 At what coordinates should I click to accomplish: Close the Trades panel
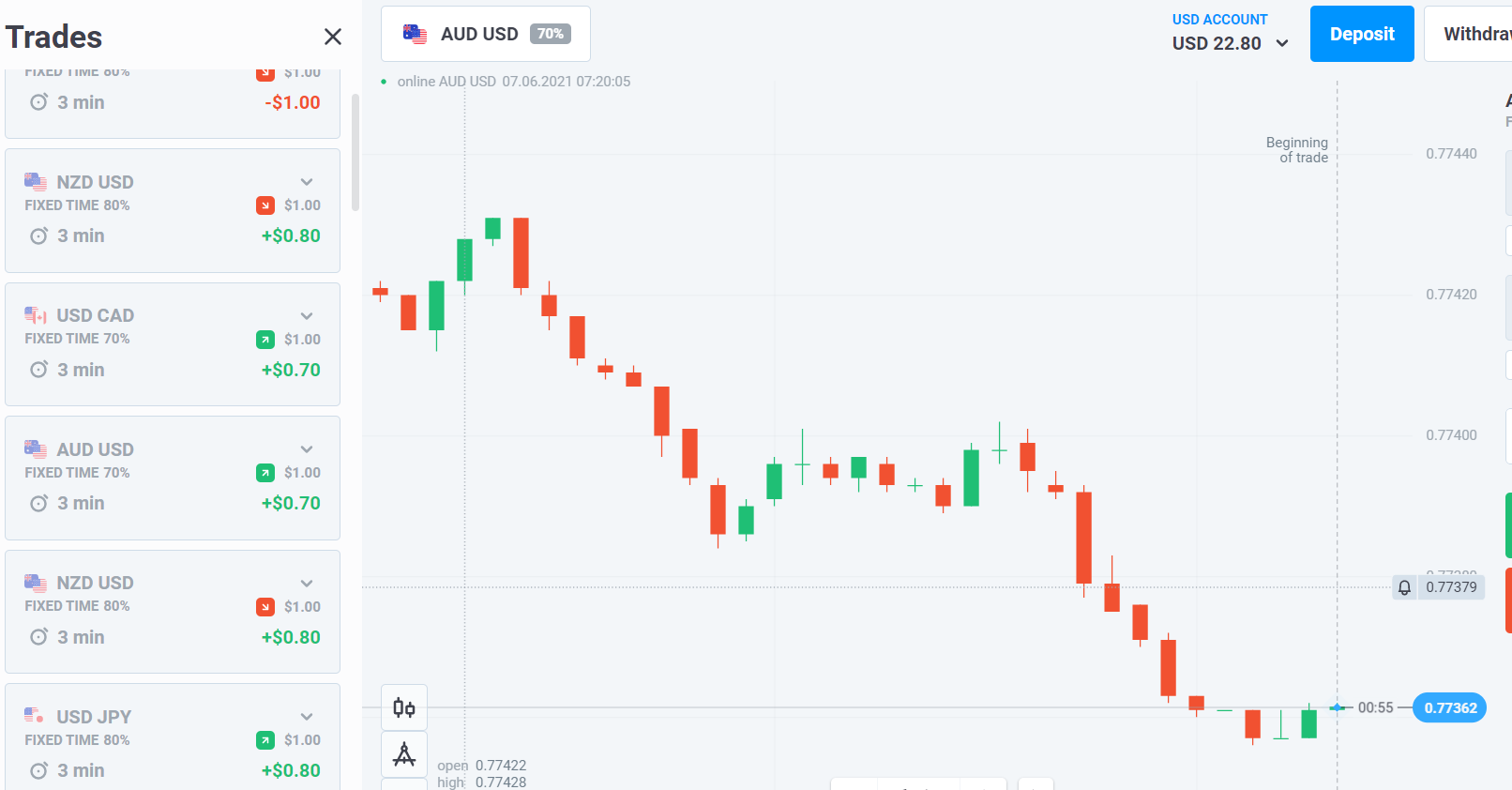click(x=332, y=37)
